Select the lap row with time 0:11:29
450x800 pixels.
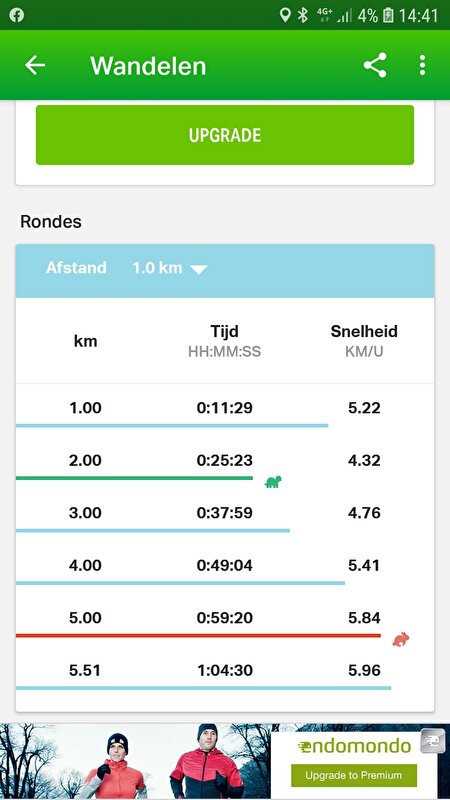[x=224, y=410]
